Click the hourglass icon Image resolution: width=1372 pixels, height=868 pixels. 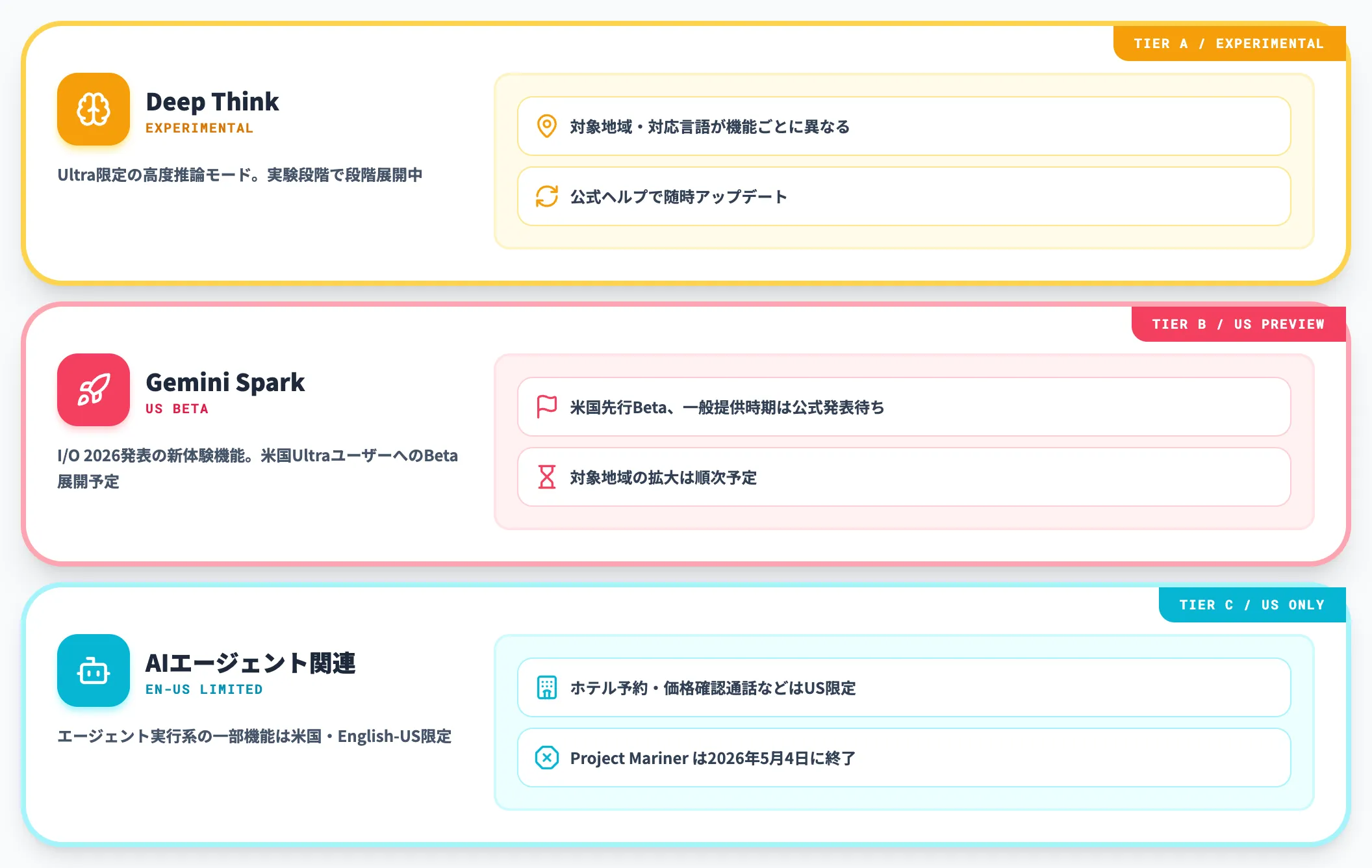click(x=547, y=477)
